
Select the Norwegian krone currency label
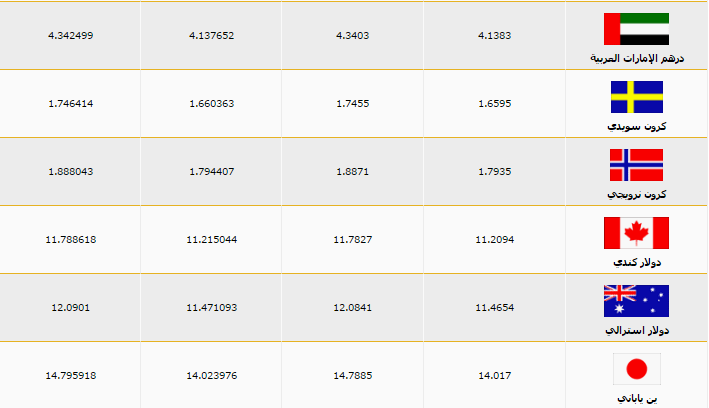click(x=637, y=194)
